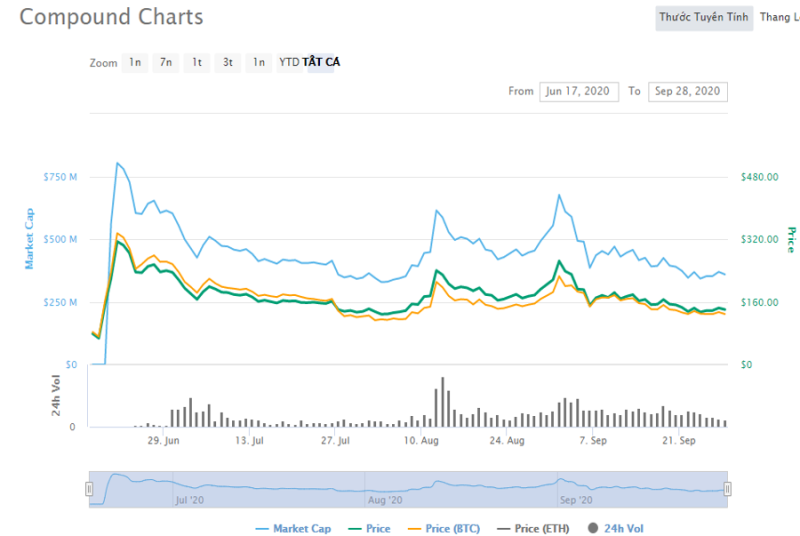The height and width of the screenshot is (536, 800).
Task: Click the tallest 24h volume bar
Action: pos(442,402)
